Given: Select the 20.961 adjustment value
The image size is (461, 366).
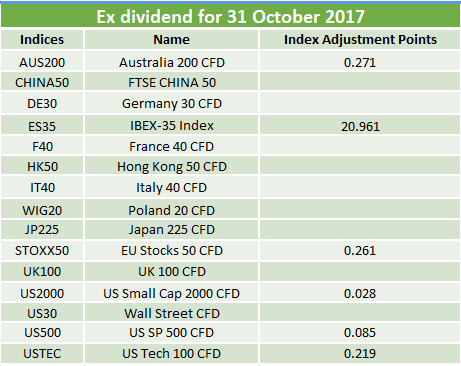Looking at the screenshot, I should tap(360, 126).
